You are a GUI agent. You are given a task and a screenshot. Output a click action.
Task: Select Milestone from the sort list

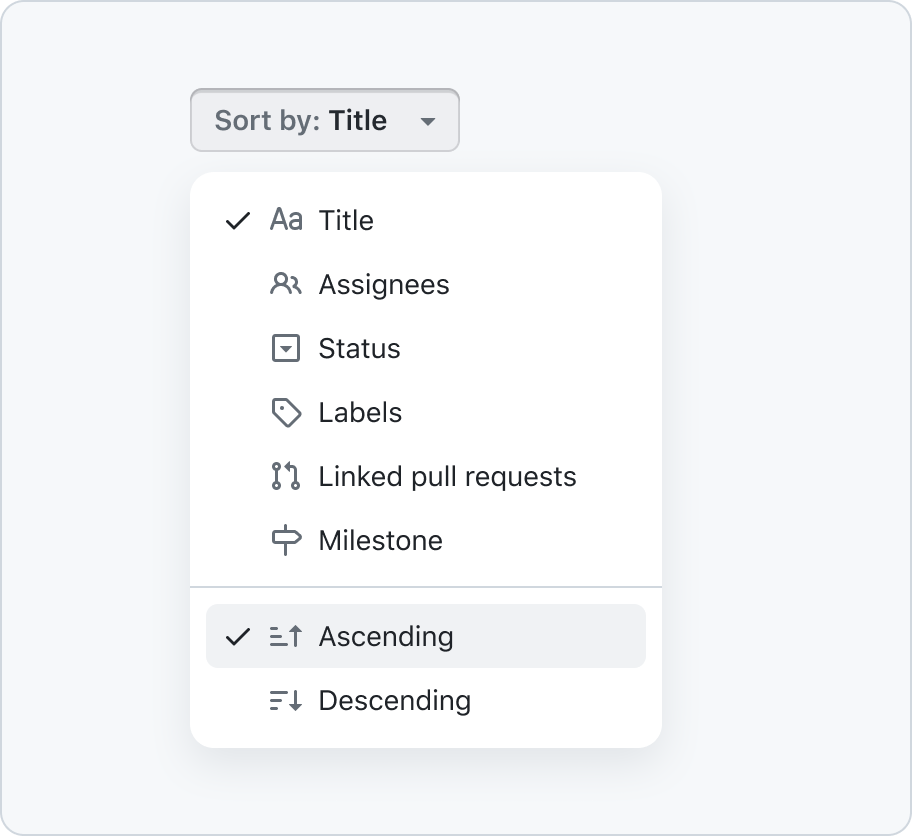(426, 540)
